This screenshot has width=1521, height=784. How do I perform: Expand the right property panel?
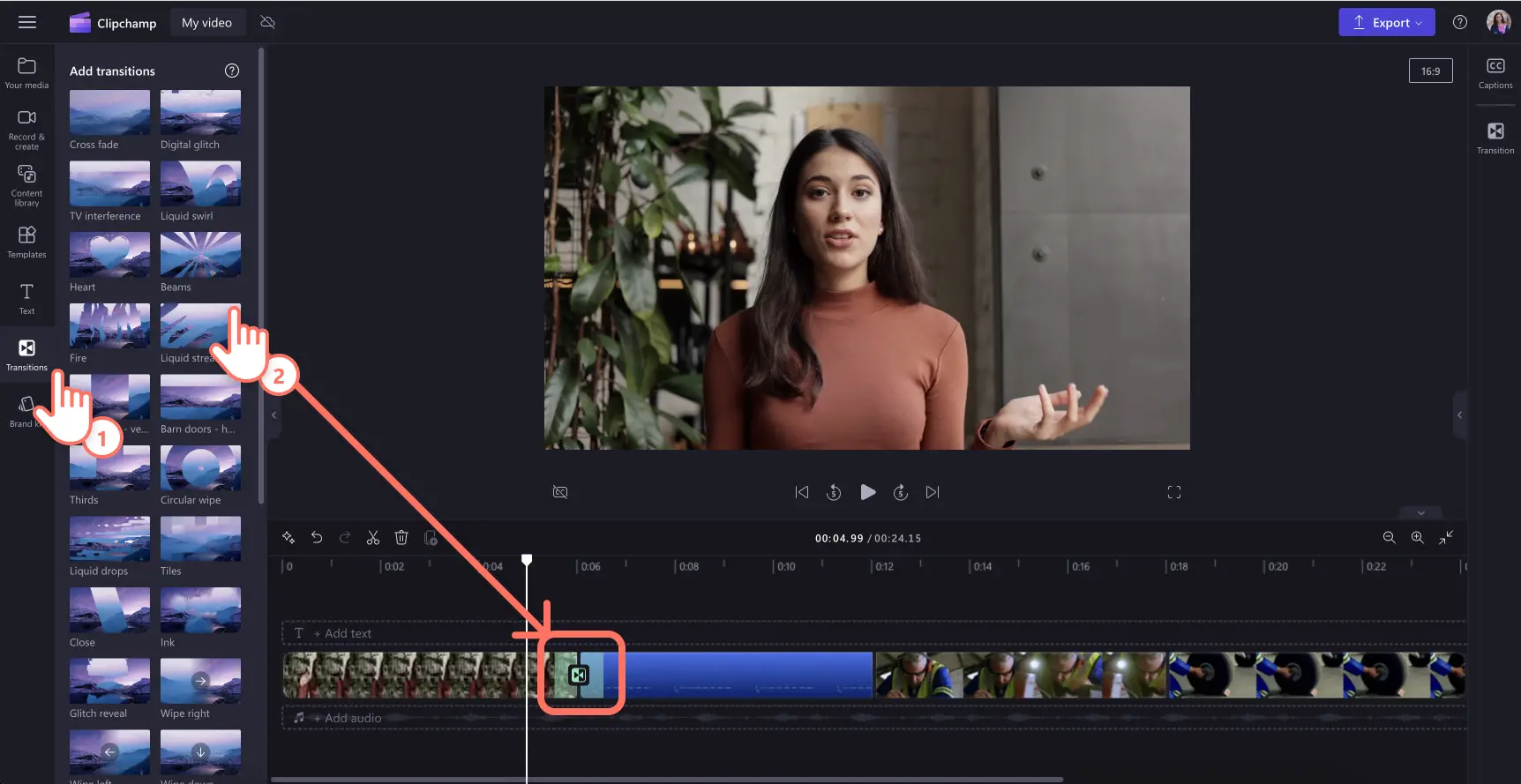pos(1459,414)
